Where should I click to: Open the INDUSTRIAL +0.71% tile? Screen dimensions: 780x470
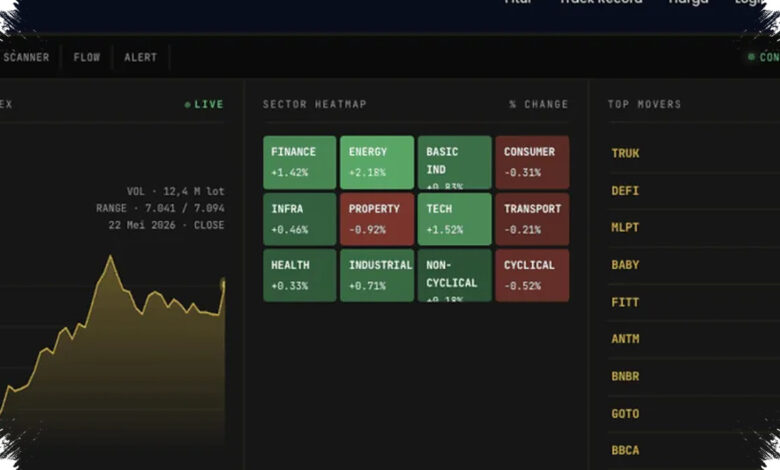coord(377,276)
